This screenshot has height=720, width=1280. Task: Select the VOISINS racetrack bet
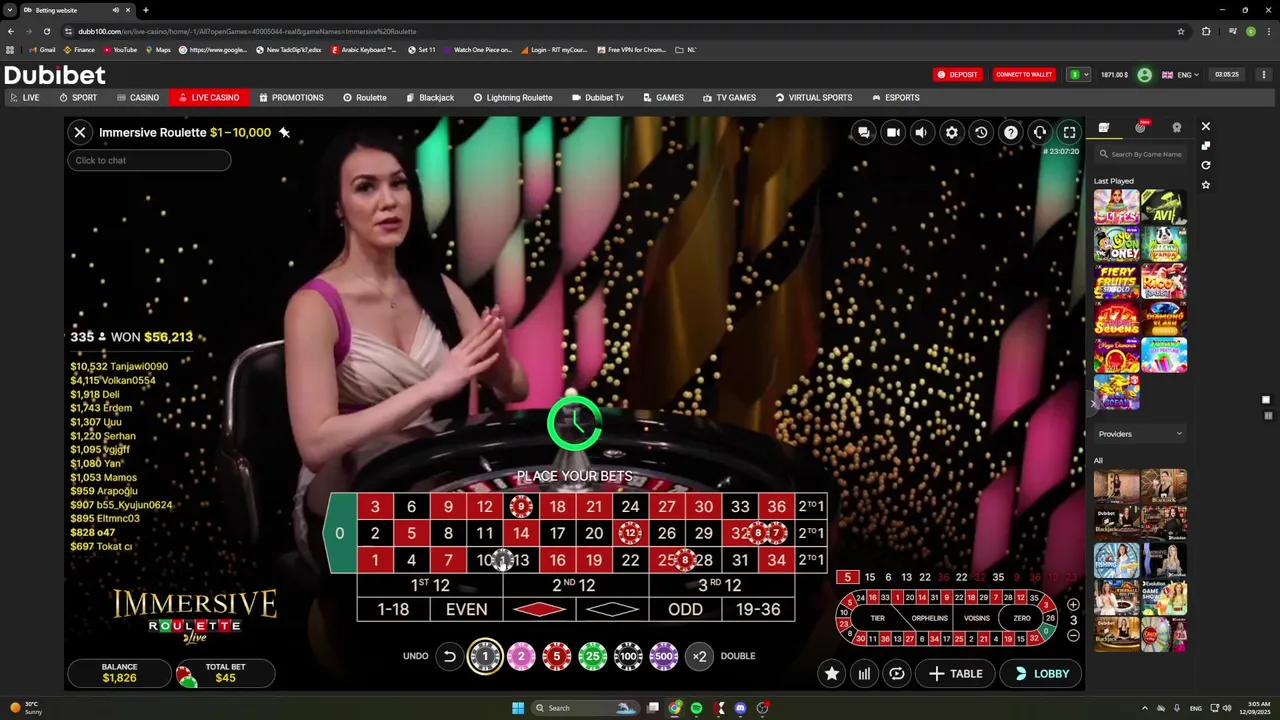click(976, 618)
